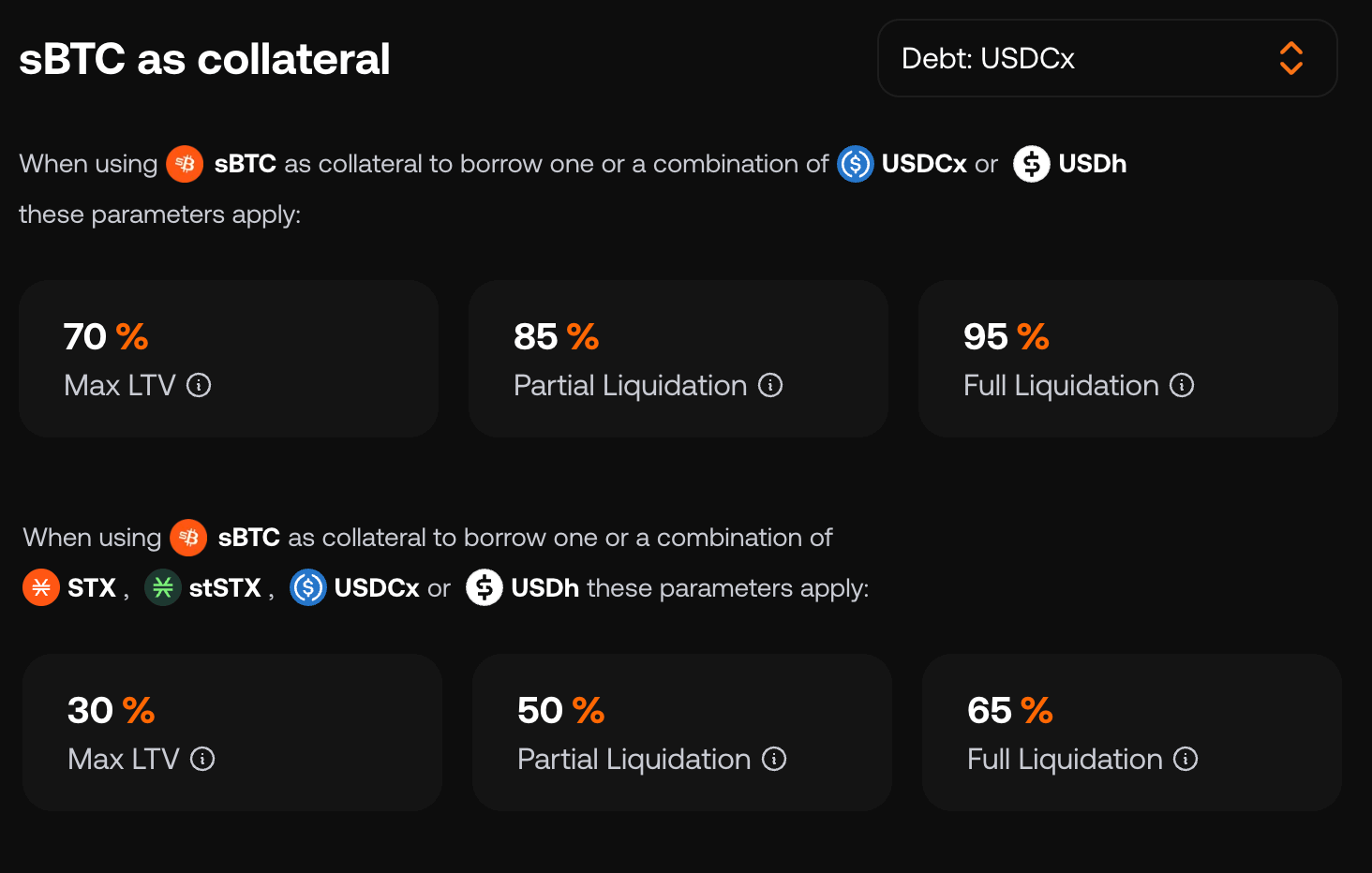This screenshot has width=1372, height=873.
Task: Click the white USDh icon in first paragraph
Action: pos(1031,164)
